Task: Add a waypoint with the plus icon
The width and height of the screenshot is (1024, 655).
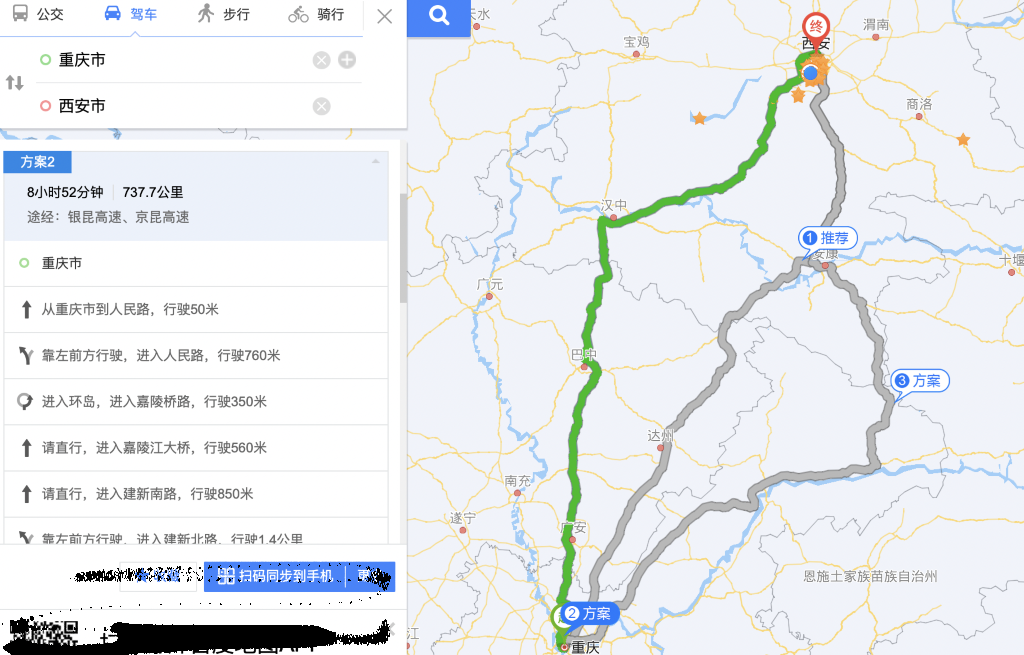Action: point(347,60)
